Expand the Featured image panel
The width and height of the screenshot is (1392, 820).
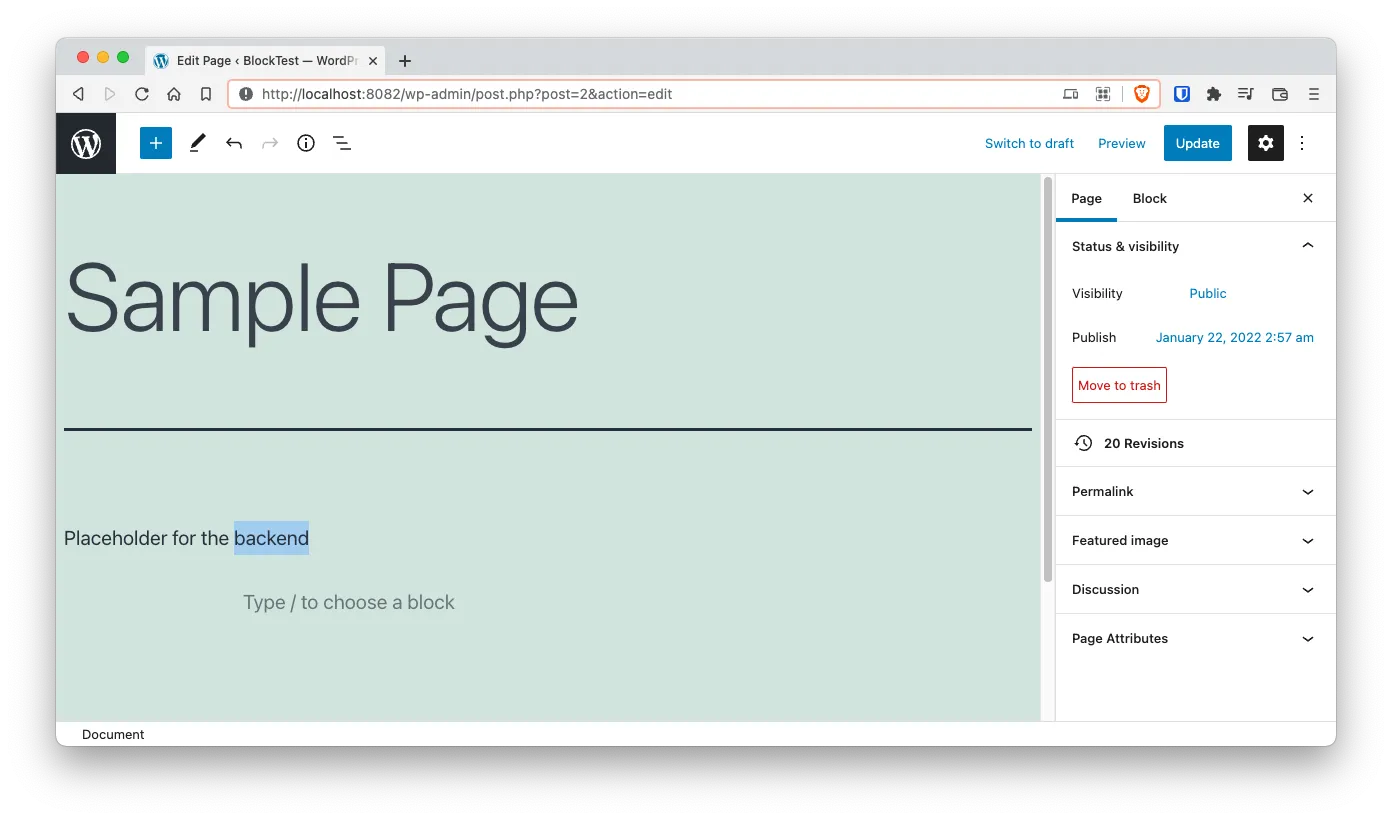pyautogui.click(x=1196, y=541)
